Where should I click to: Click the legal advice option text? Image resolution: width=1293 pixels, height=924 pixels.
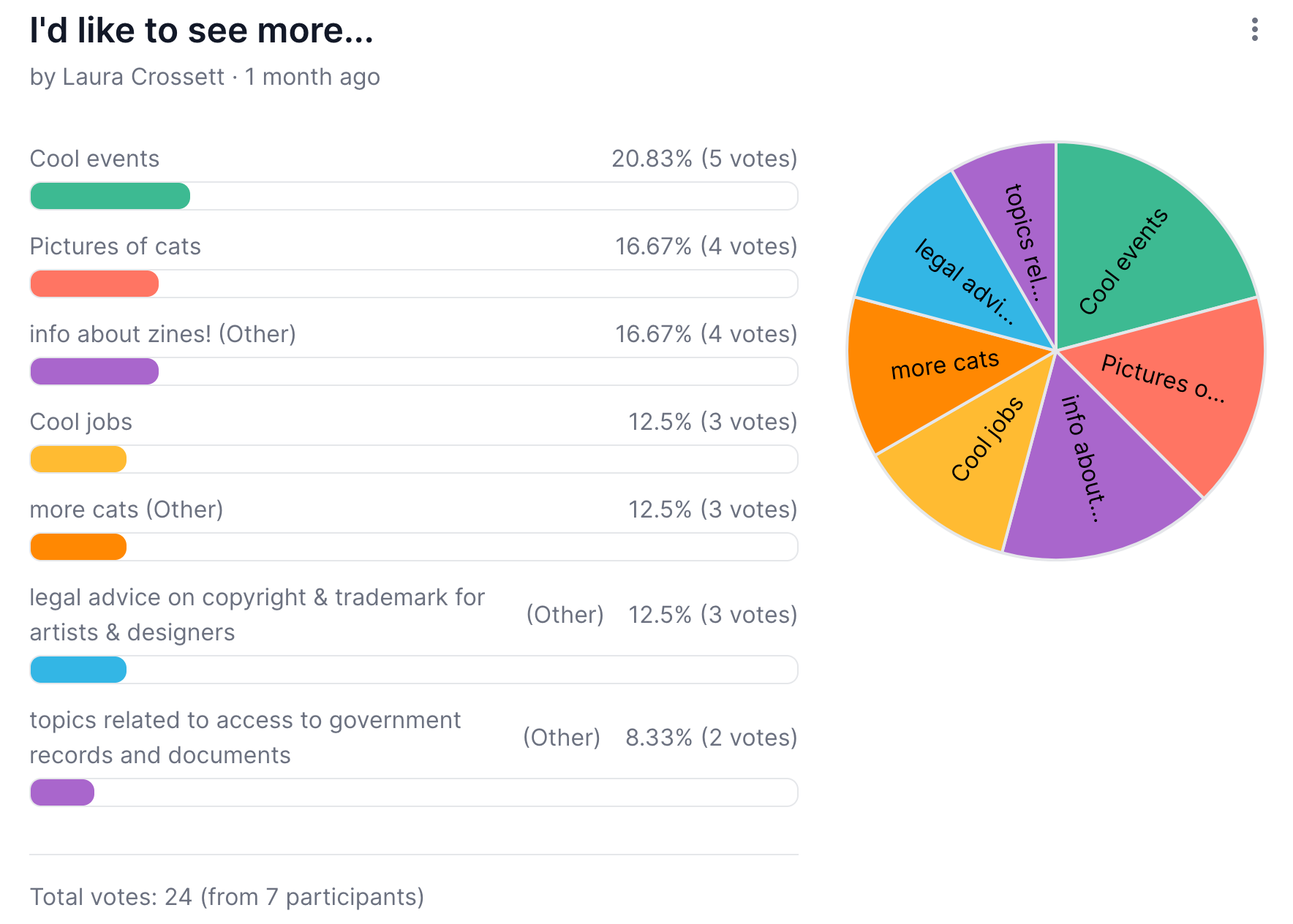coord(256,614)
